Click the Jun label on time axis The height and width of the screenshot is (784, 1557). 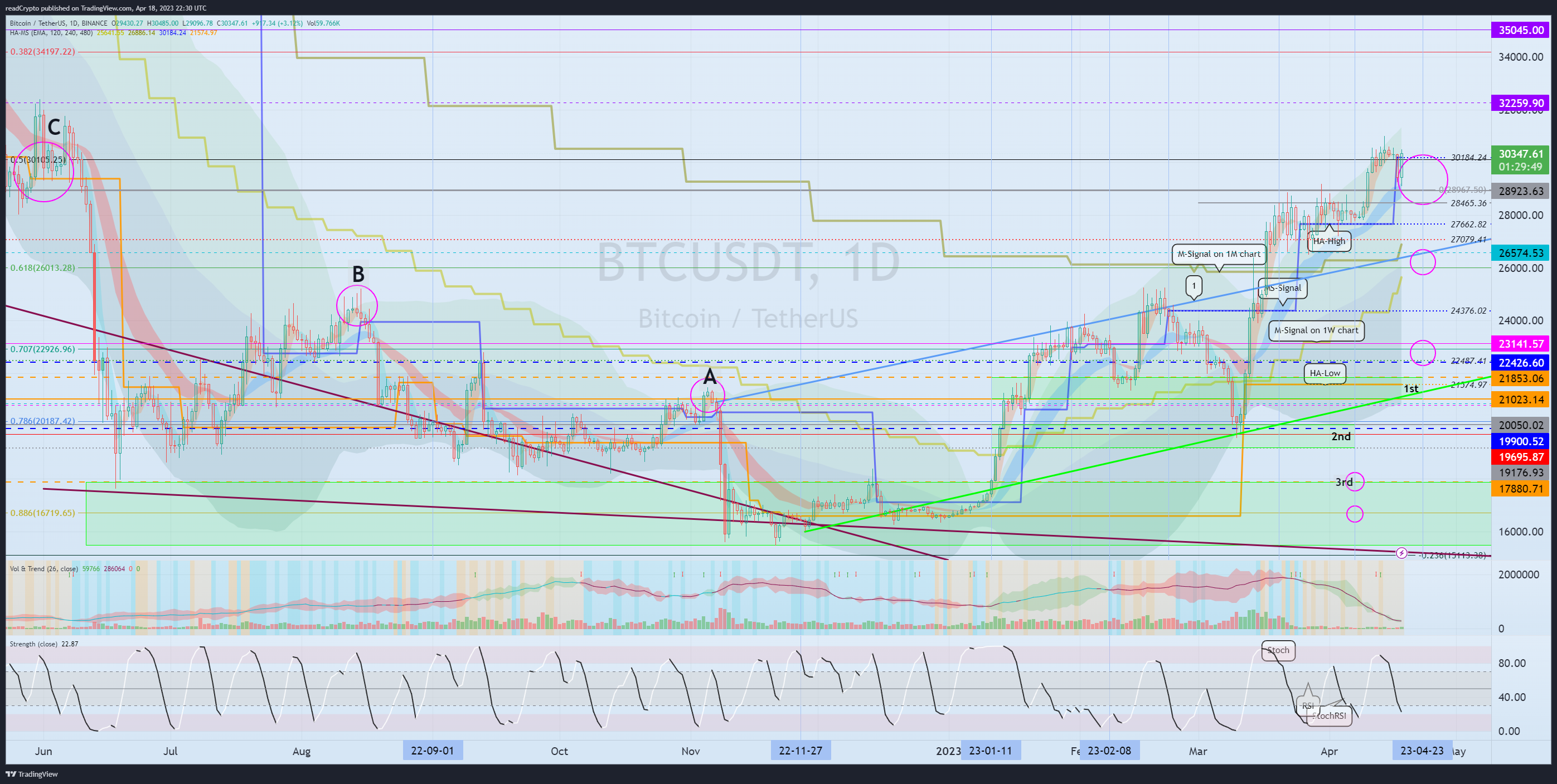coord(43,751)
